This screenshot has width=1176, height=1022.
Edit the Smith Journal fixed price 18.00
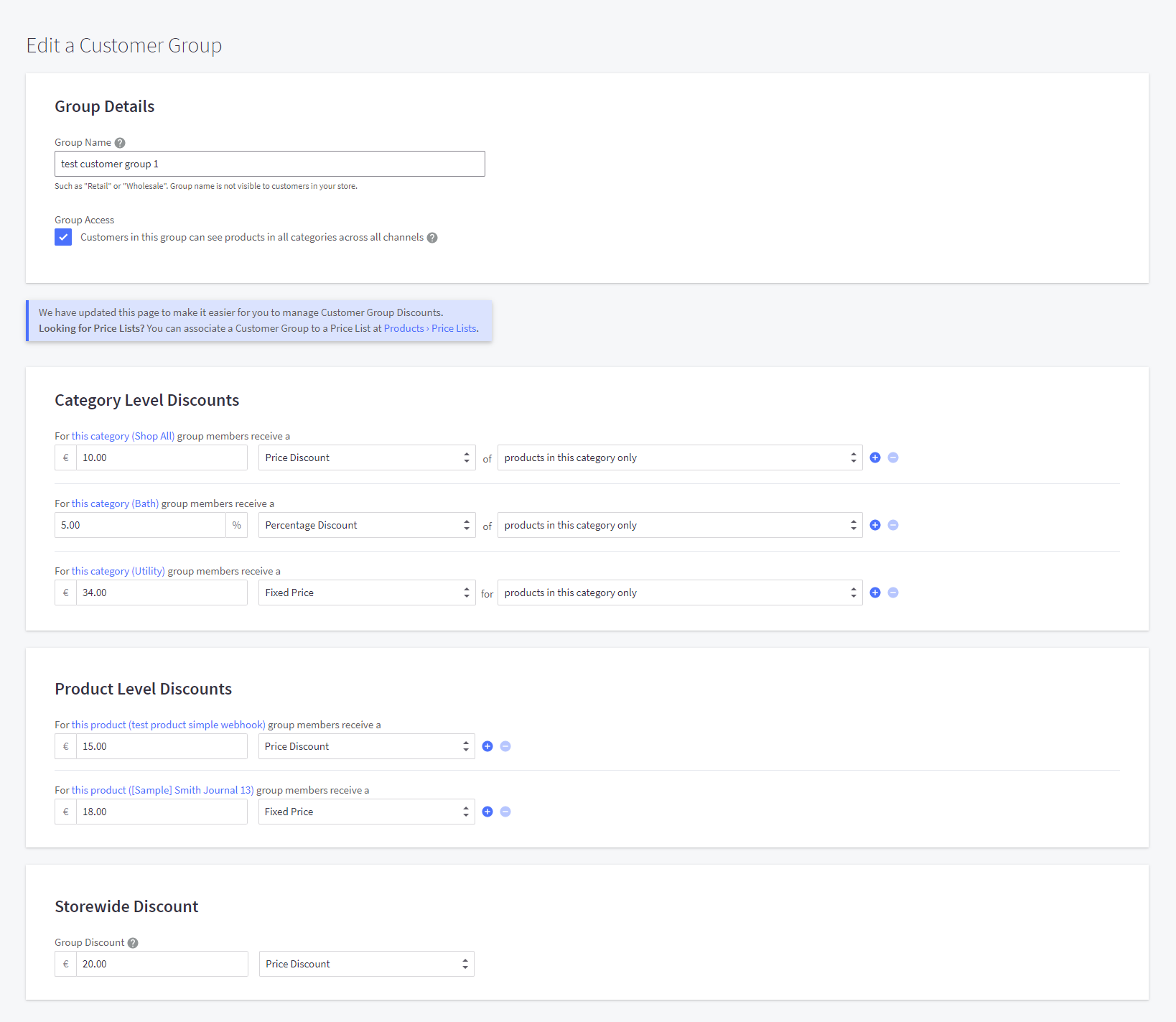[162, 812]
